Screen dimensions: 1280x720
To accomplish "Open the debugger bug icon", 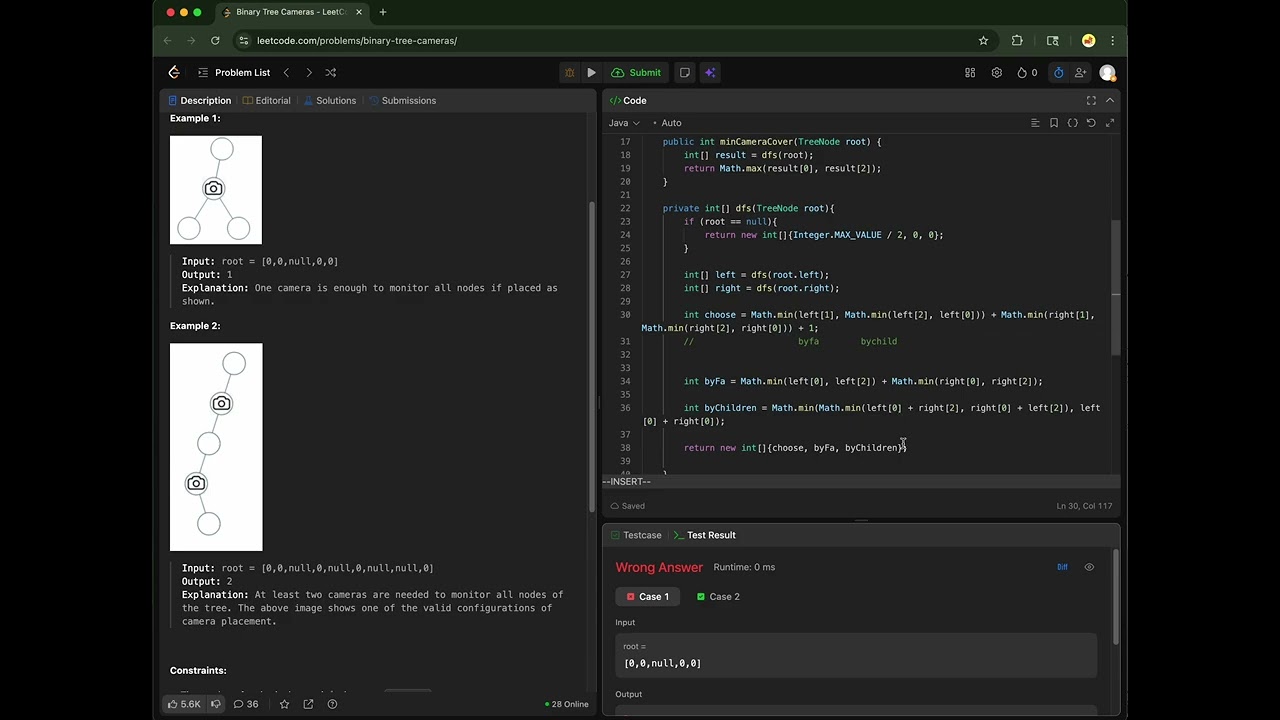I will [569, 72].
